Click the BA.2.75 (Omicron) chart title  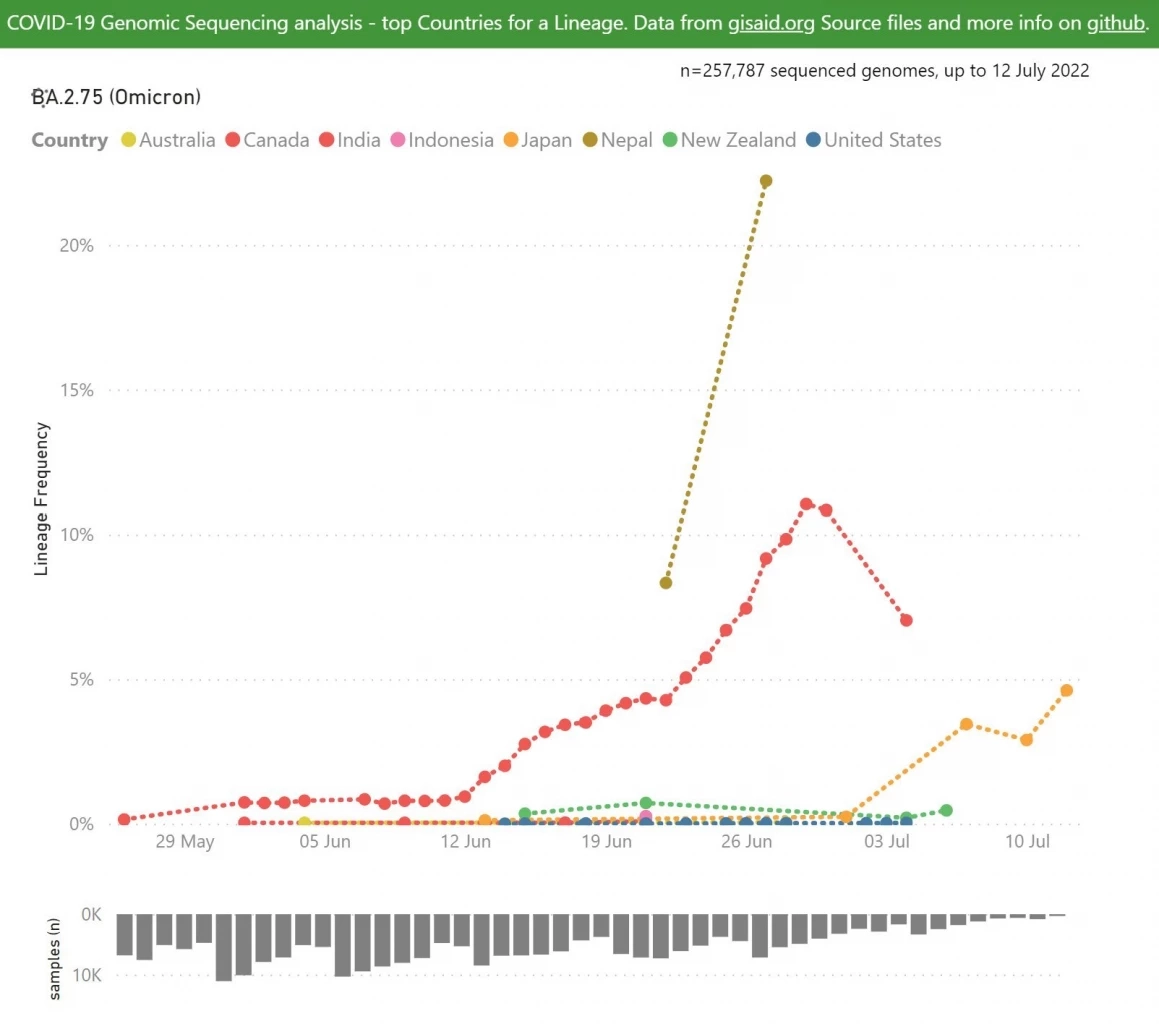[117, 97]
